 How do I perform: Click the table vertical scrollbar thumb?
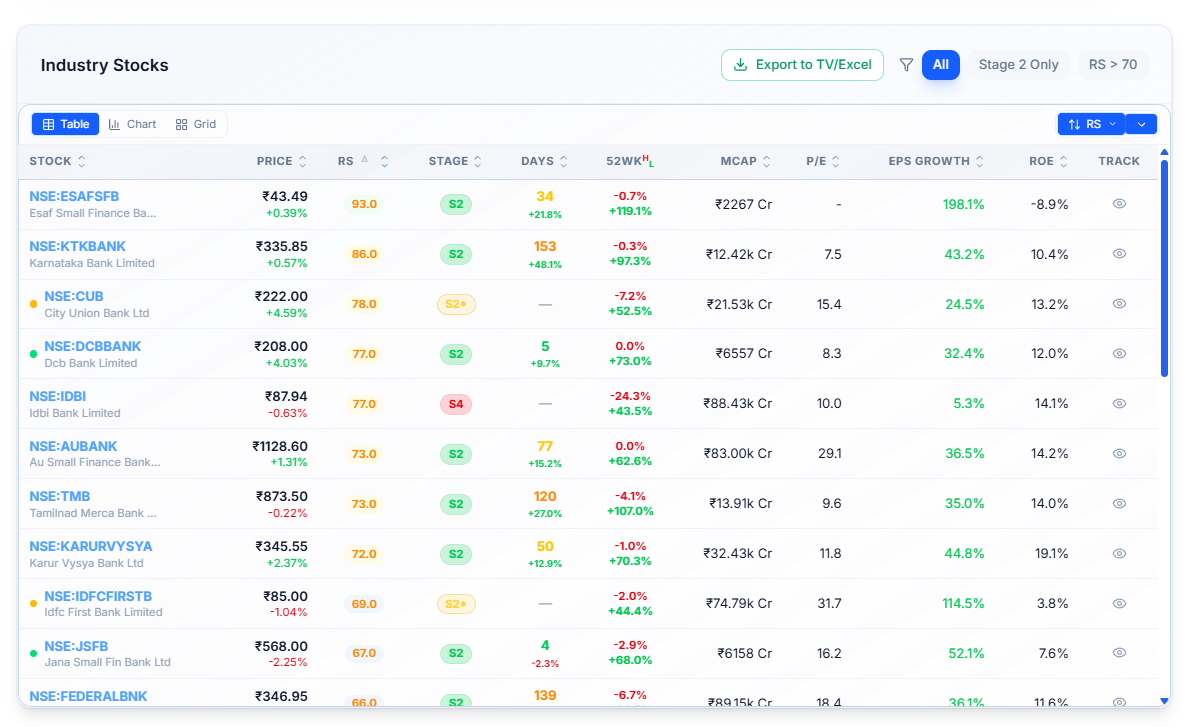pyautogui.click(x=1164, y=267)
